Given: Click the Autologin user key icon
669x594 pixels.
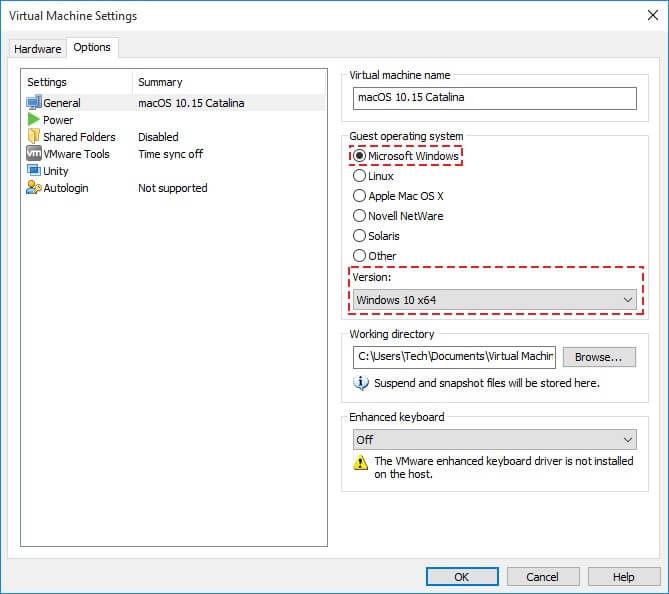Looking at the screenshot, I should click(x=34, y=187).
